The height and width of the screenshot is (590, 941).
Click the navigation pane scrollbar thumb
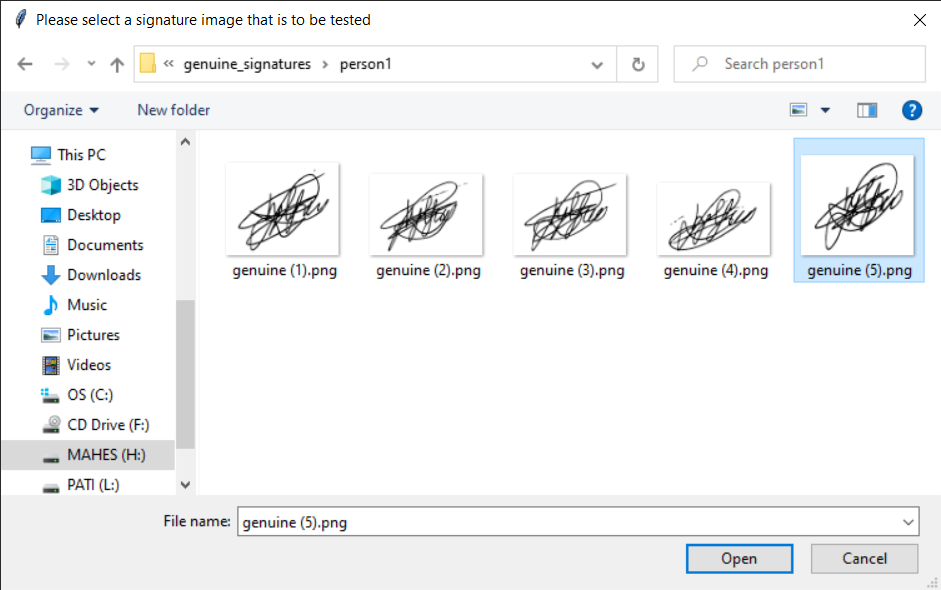point(185,374)
